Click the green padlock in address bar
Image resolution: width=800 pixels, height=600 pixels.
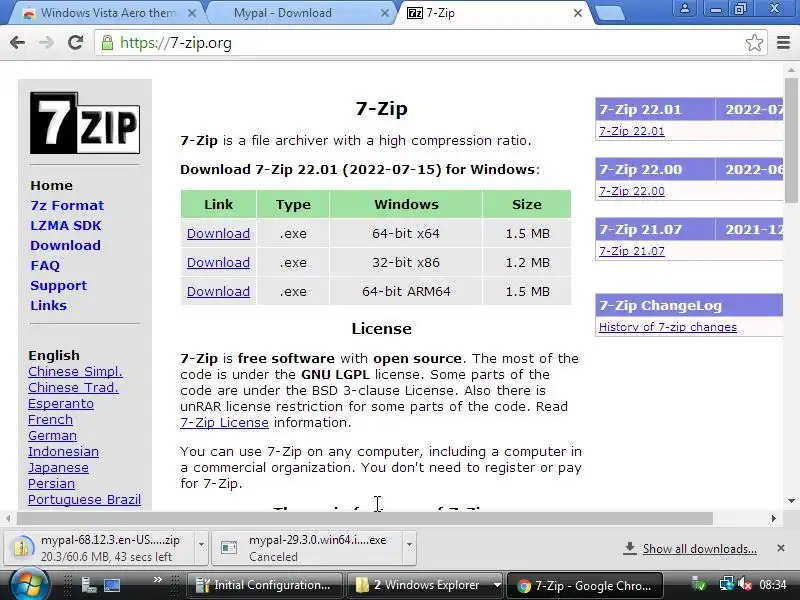click(107, 43)
